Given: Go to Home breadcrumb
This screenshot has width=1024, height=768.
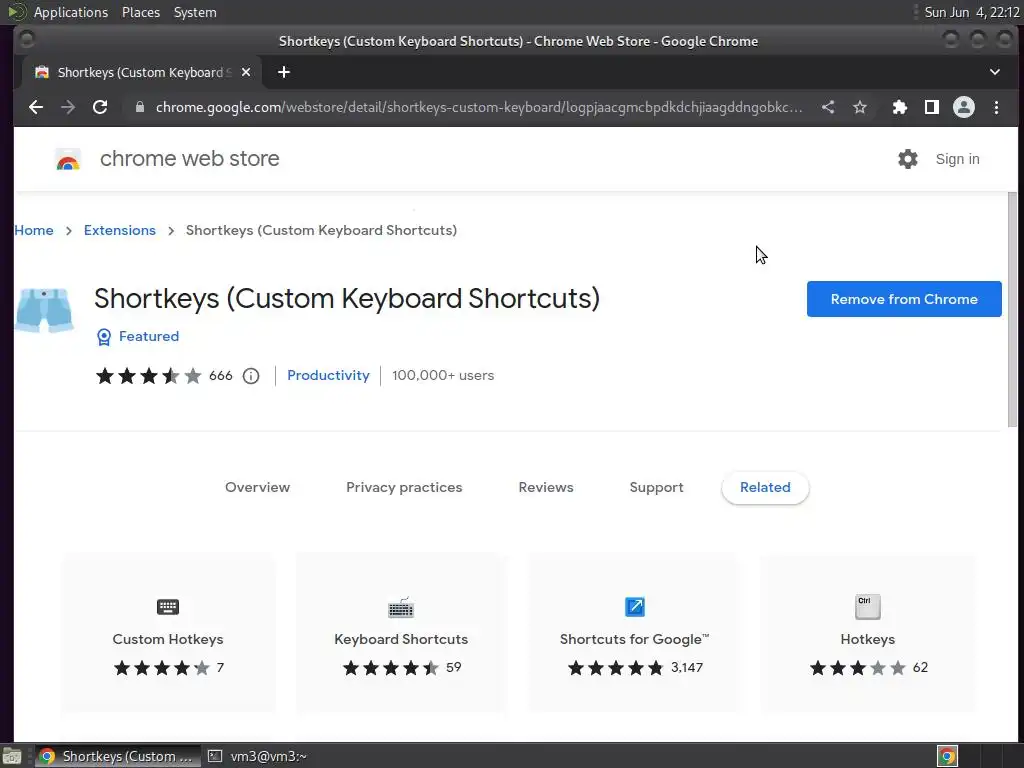Looking at the screenshot, I should 34,230.
